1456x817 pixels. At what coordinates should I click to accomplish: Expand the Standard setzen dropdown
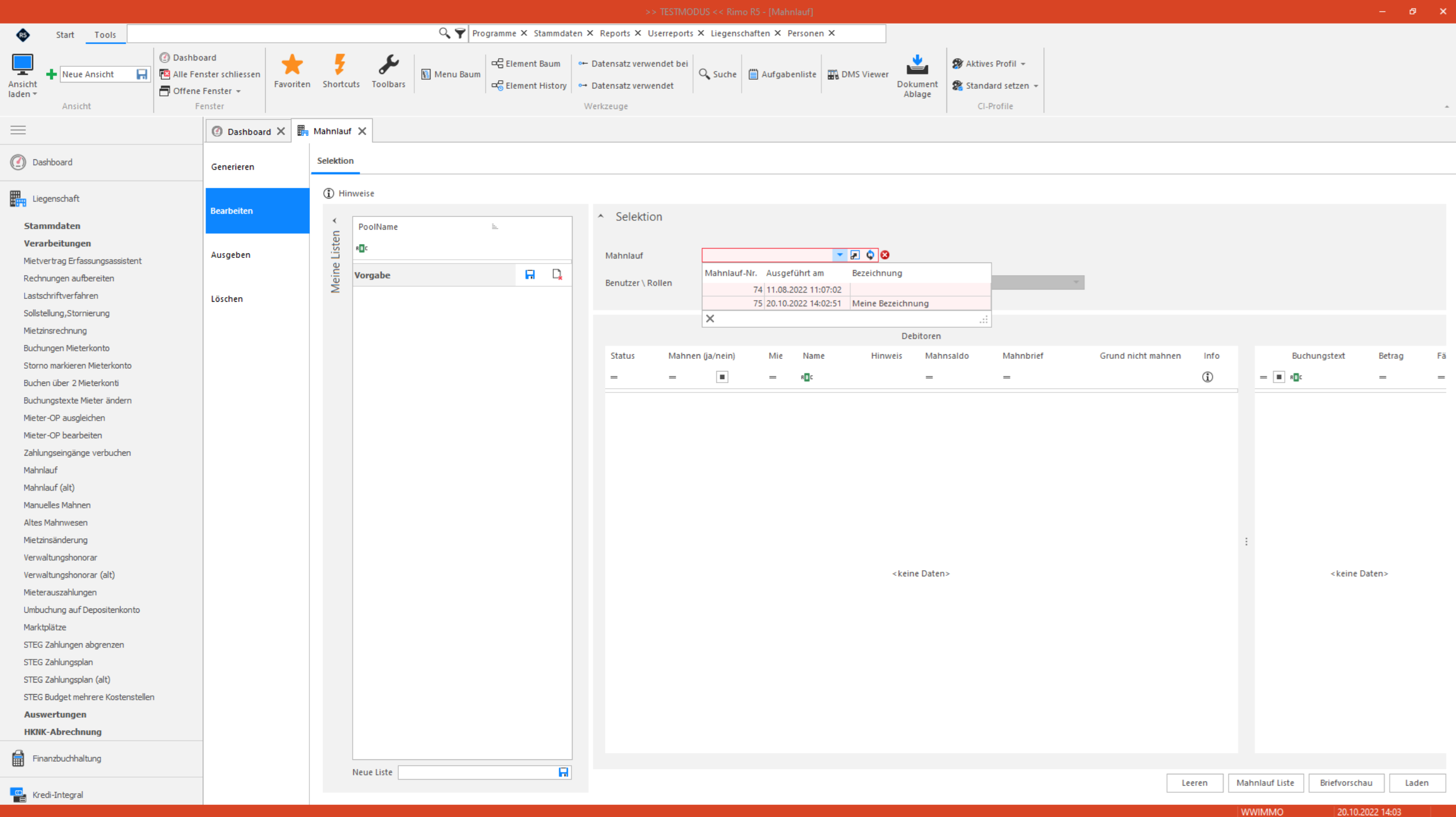coord(1036,86)
